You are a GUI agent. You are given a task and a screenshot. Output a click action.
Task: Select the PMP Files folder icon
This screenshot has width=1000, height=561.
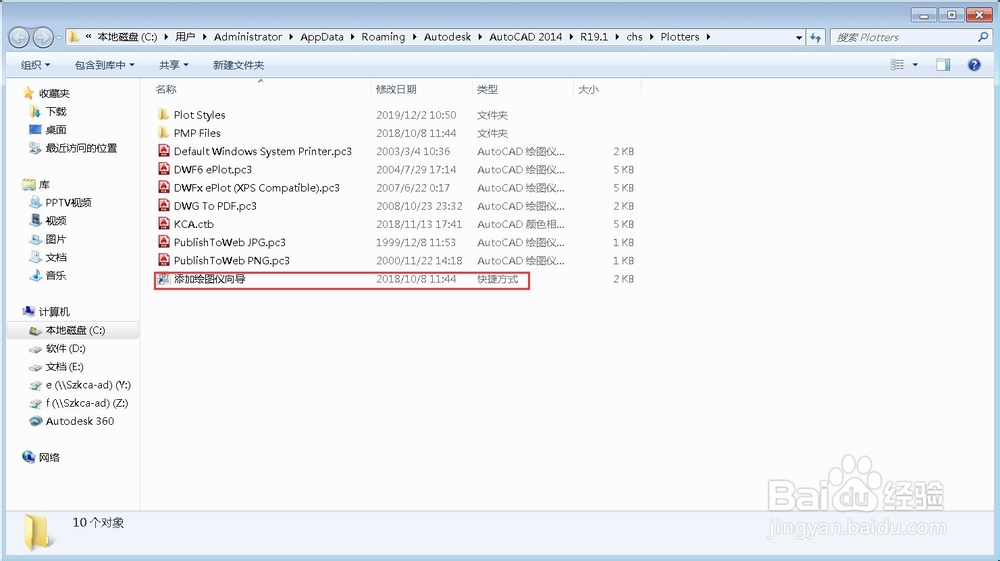coord(164,133)
